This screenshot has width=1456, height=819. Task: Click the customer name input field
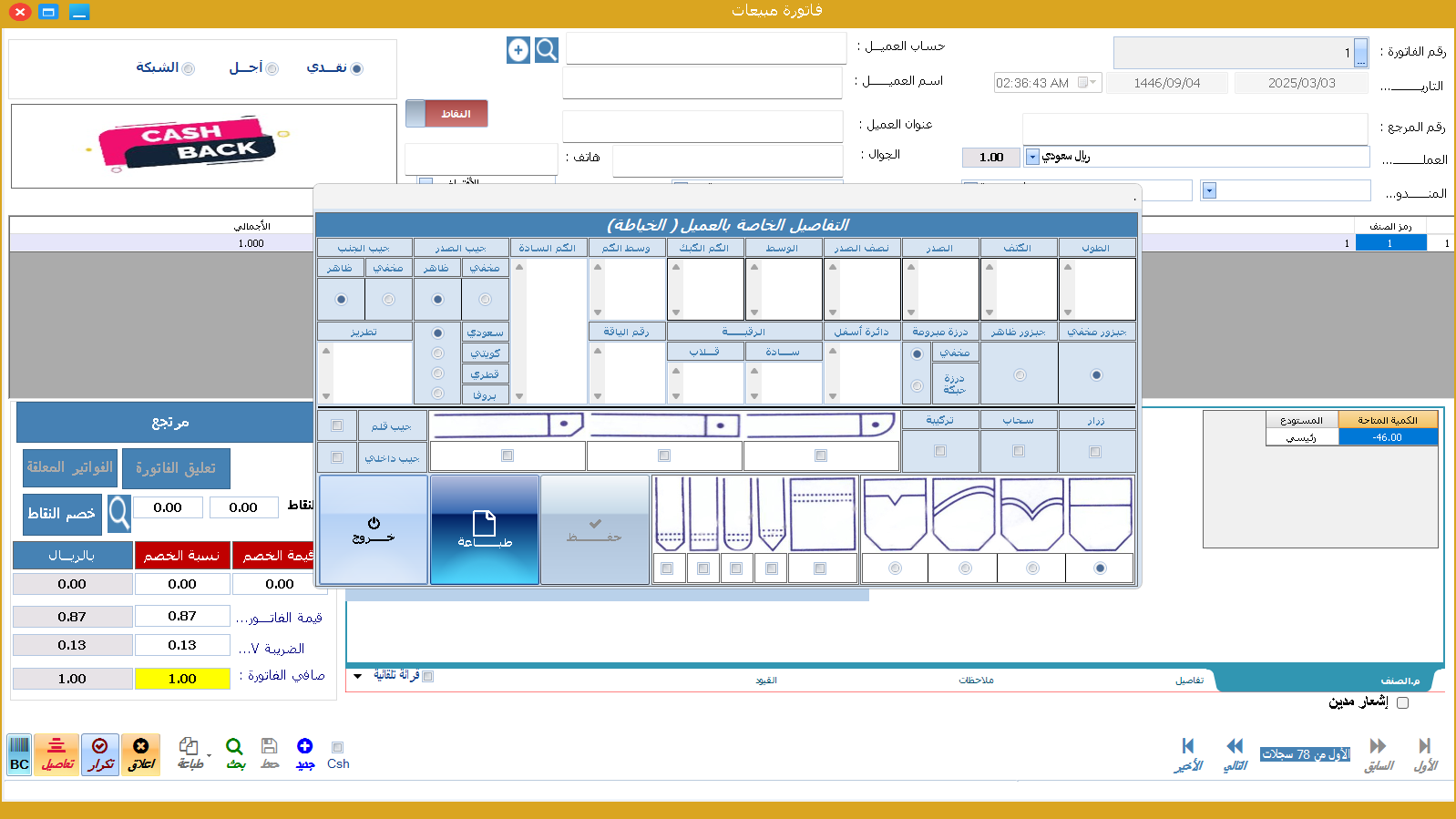point(702,82)
